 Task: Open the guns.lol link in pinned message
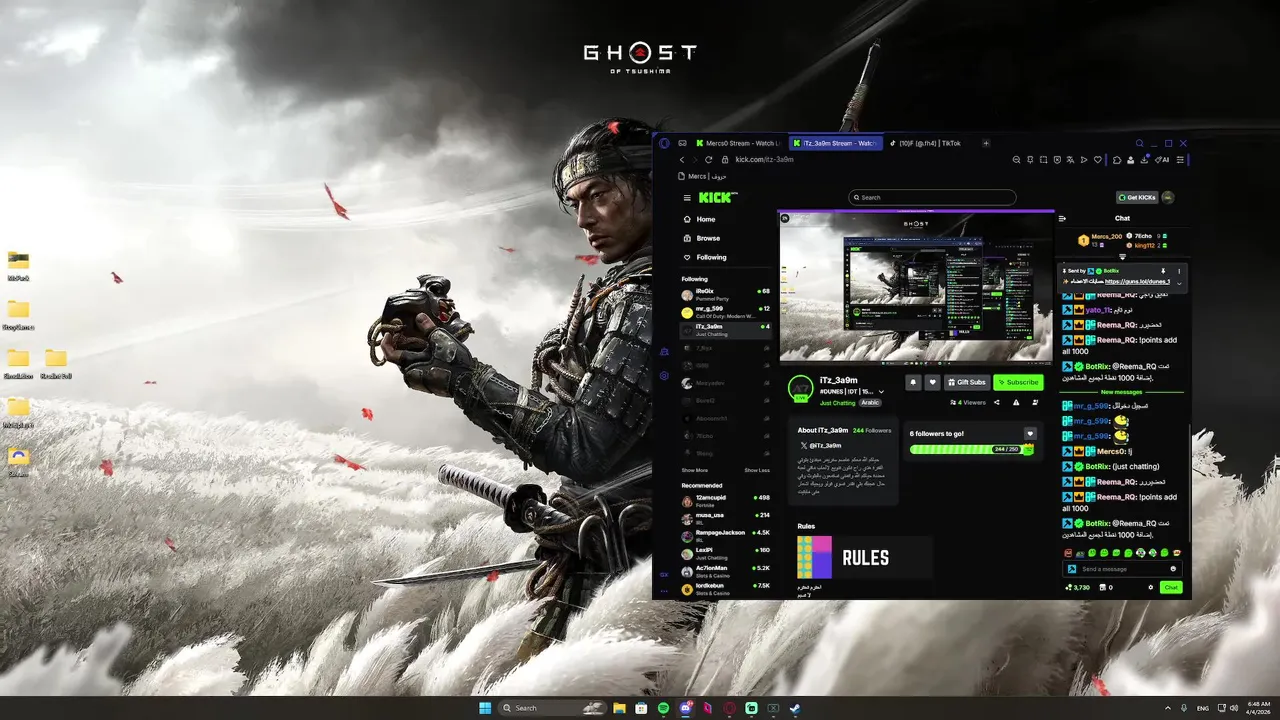click(x=1137, y=282)
